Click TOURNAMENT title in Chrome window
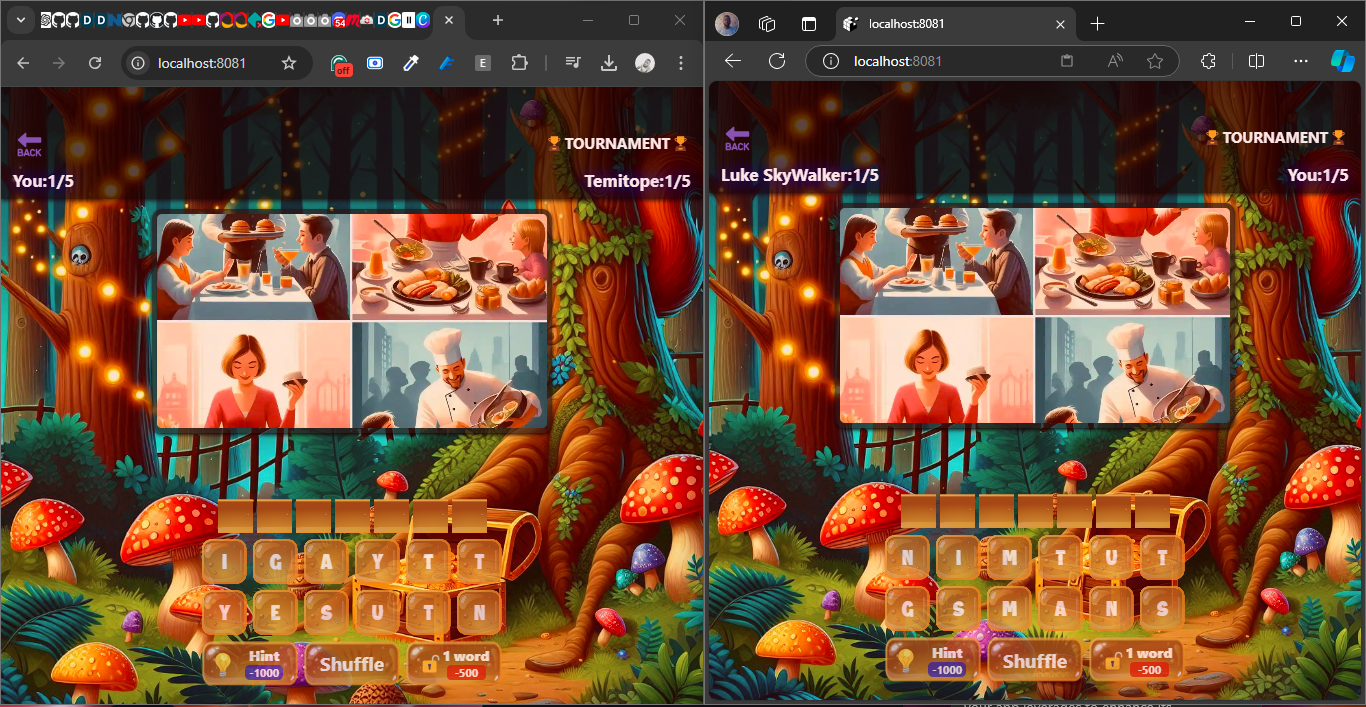 pyautogui.click(x=617, y=144)
